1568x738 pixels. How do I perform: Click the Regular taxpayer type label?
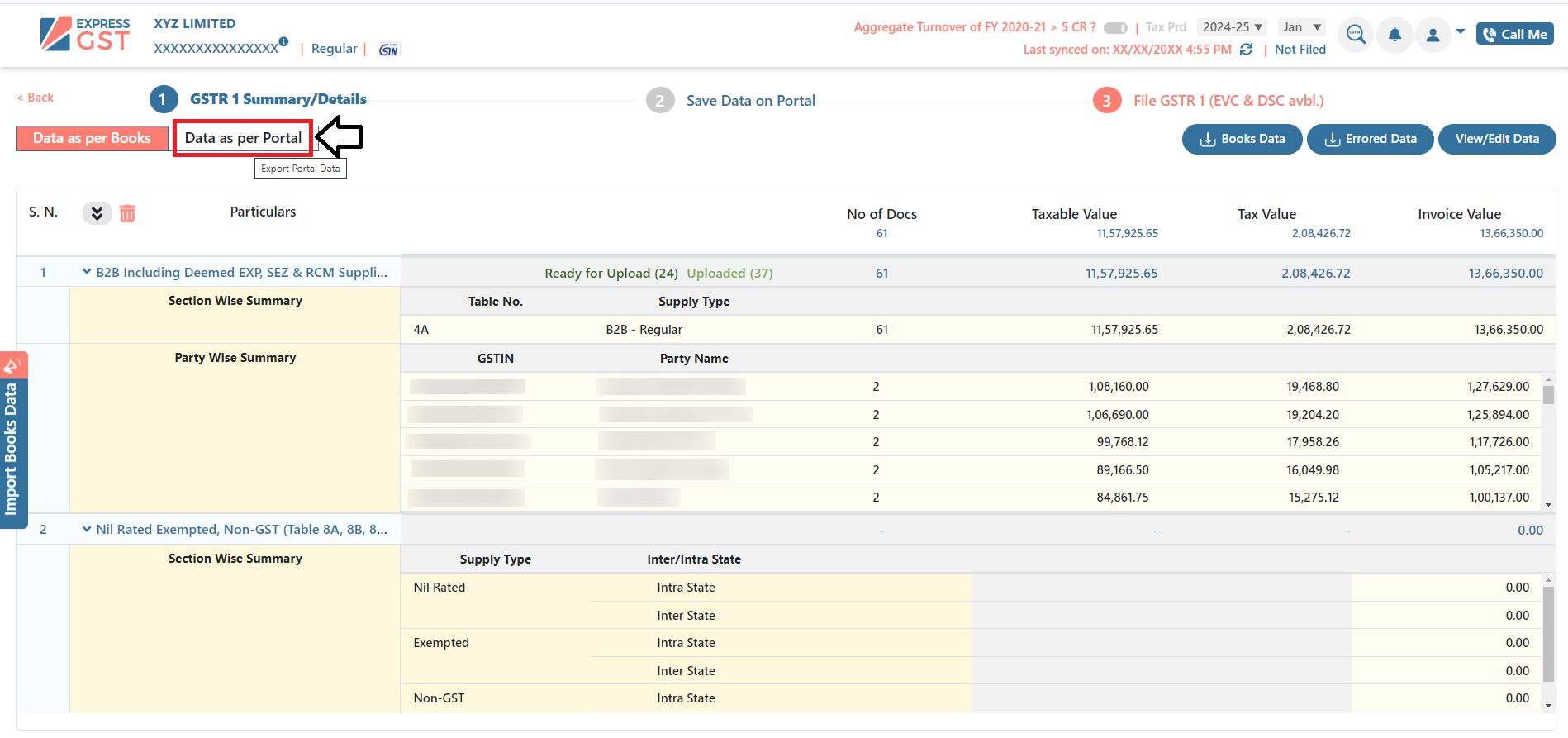point(334,49)
